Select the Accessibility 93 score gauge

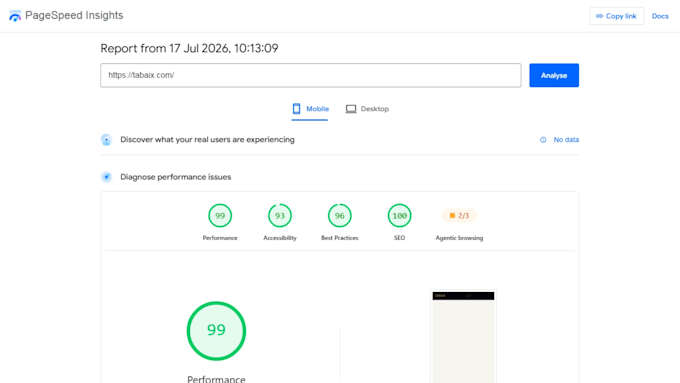(280, 216)
